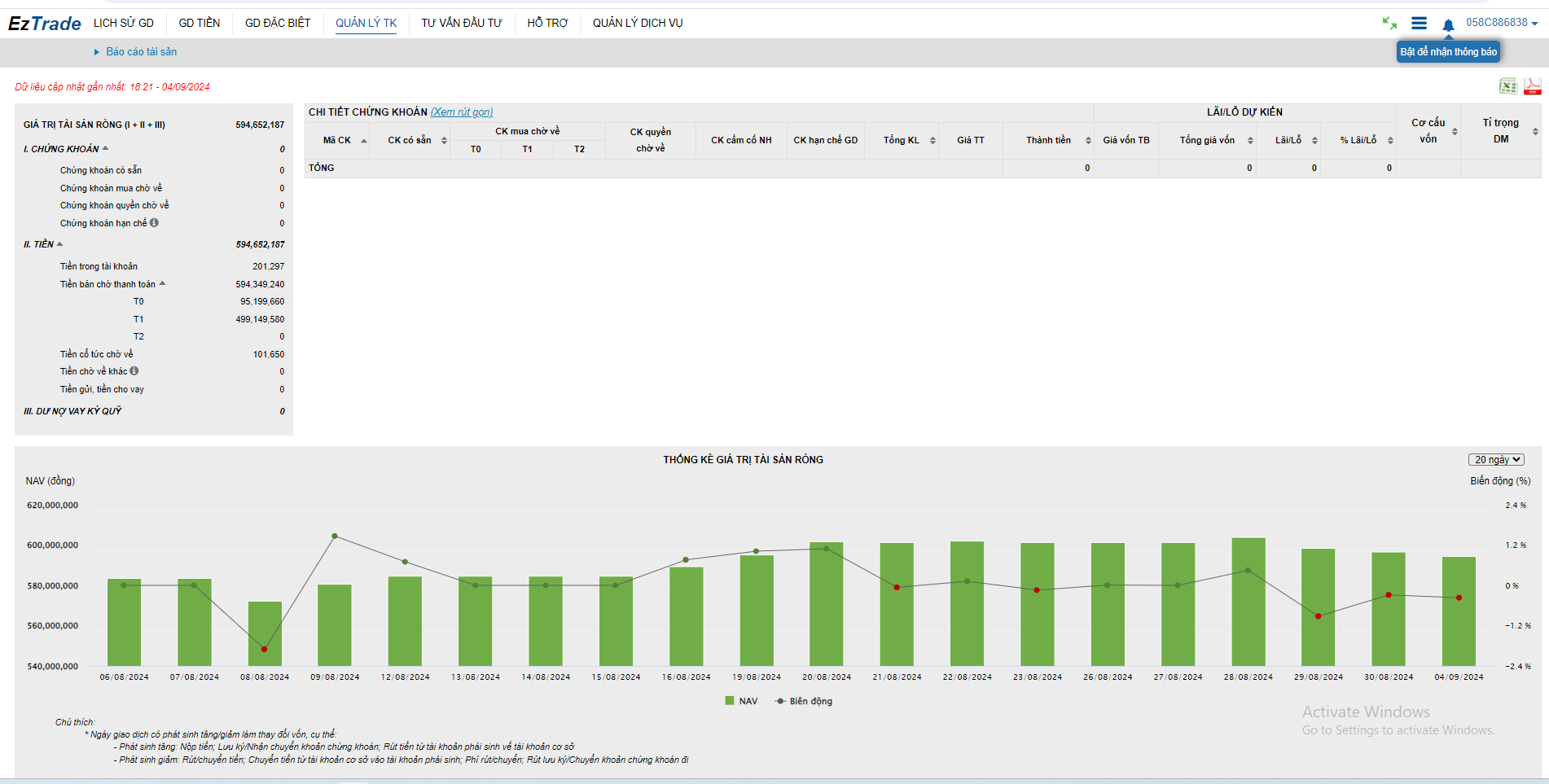This screenshot has width=1549, height=784.
Task: Click info icon next to Chứng khoán hạn chế
Action: [x=154, y=222]
